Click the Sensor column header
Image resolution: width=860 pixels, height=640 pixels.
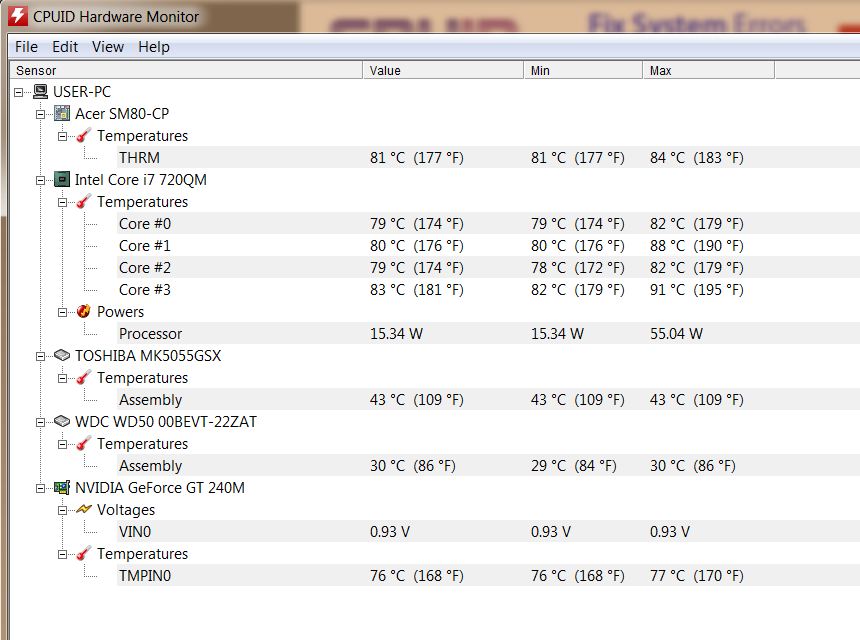[x=186, y=70]
